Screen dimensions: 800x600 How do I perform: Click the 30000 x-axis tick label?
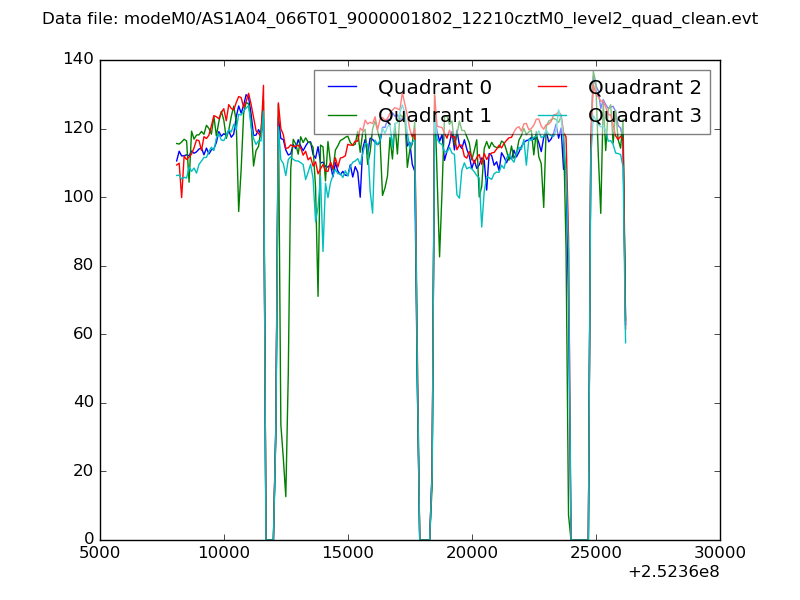point(720,553)
